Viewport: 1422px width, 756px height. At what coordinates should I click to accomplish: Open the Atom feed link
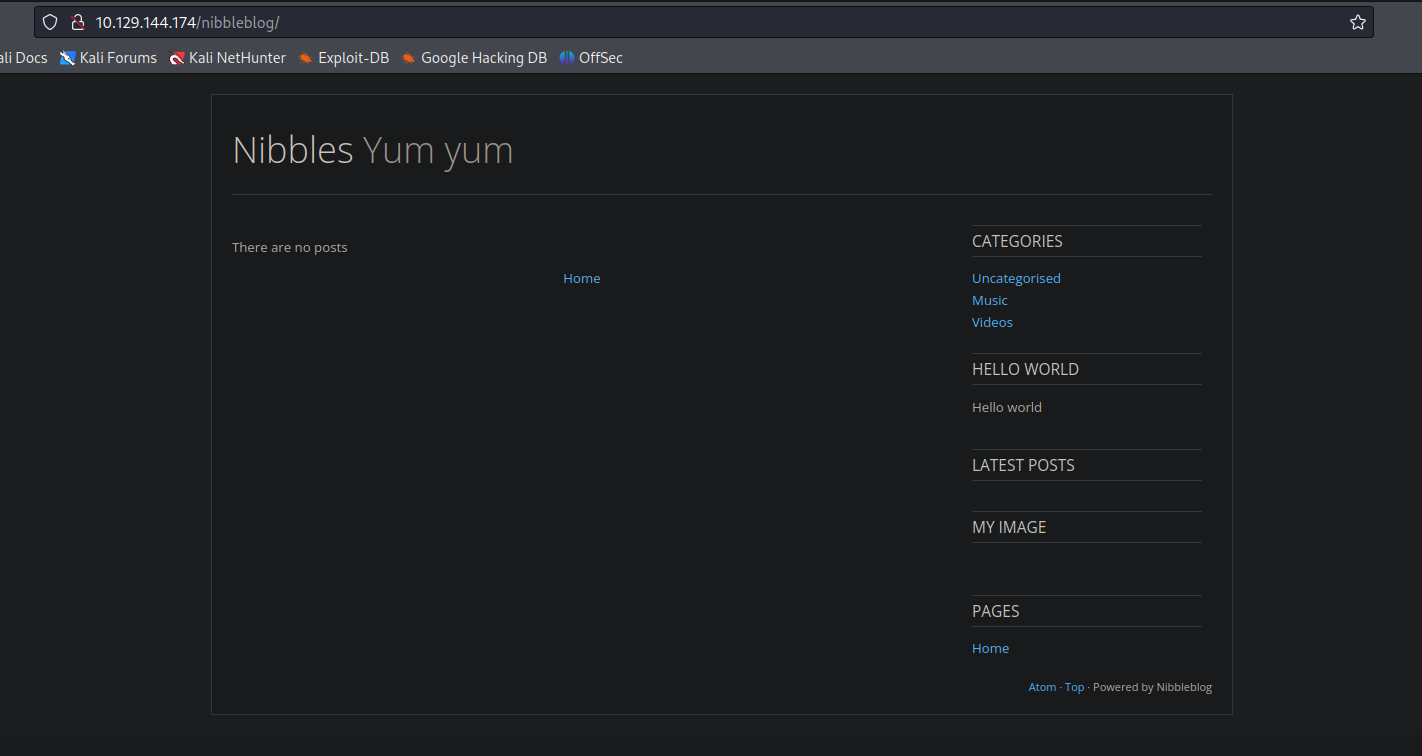pos(1042,687)
